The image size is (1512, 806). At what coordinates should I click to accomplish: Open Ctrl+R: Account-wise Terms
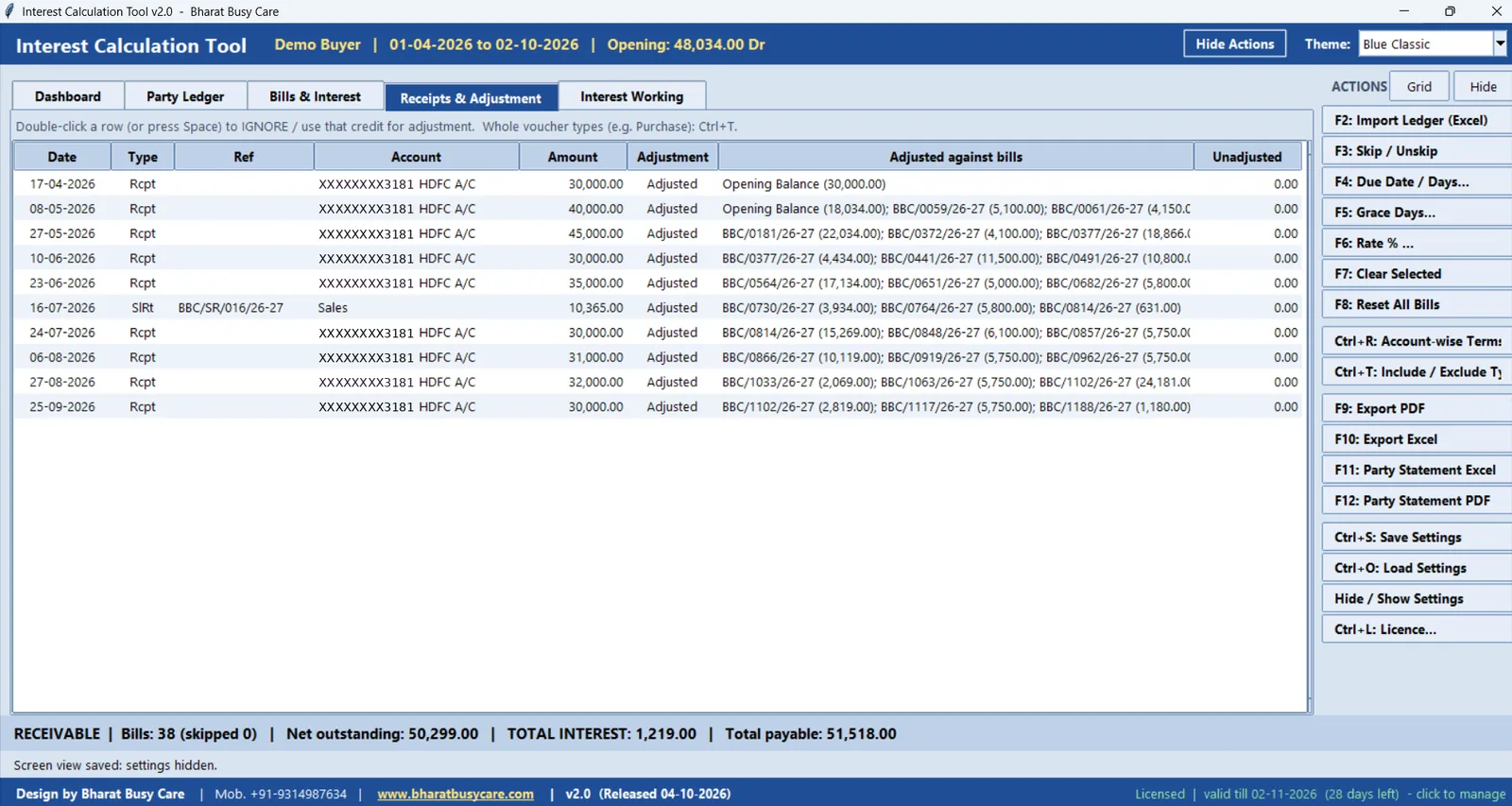pyautogui.click(x=1417, y=341)
